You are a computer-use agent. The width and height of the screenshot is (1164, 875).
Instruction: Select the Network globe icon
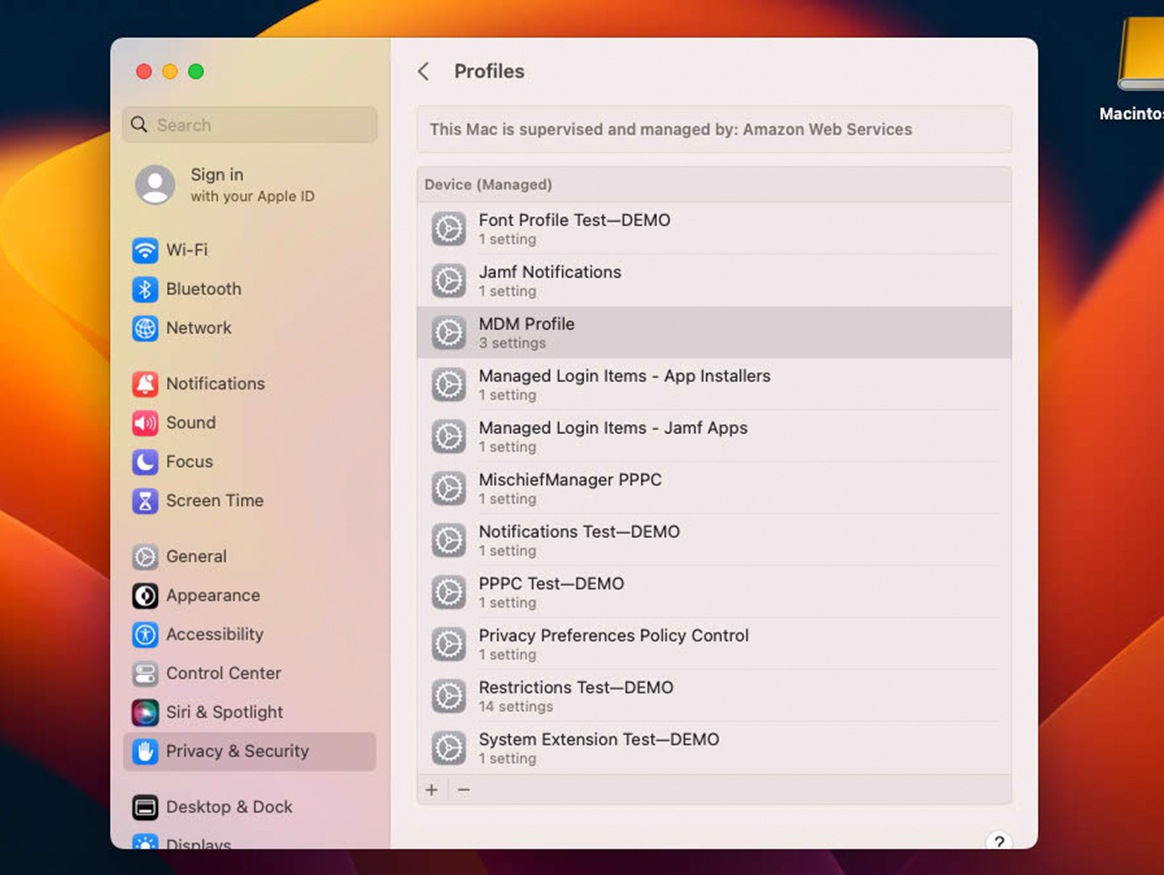[145, 328]
